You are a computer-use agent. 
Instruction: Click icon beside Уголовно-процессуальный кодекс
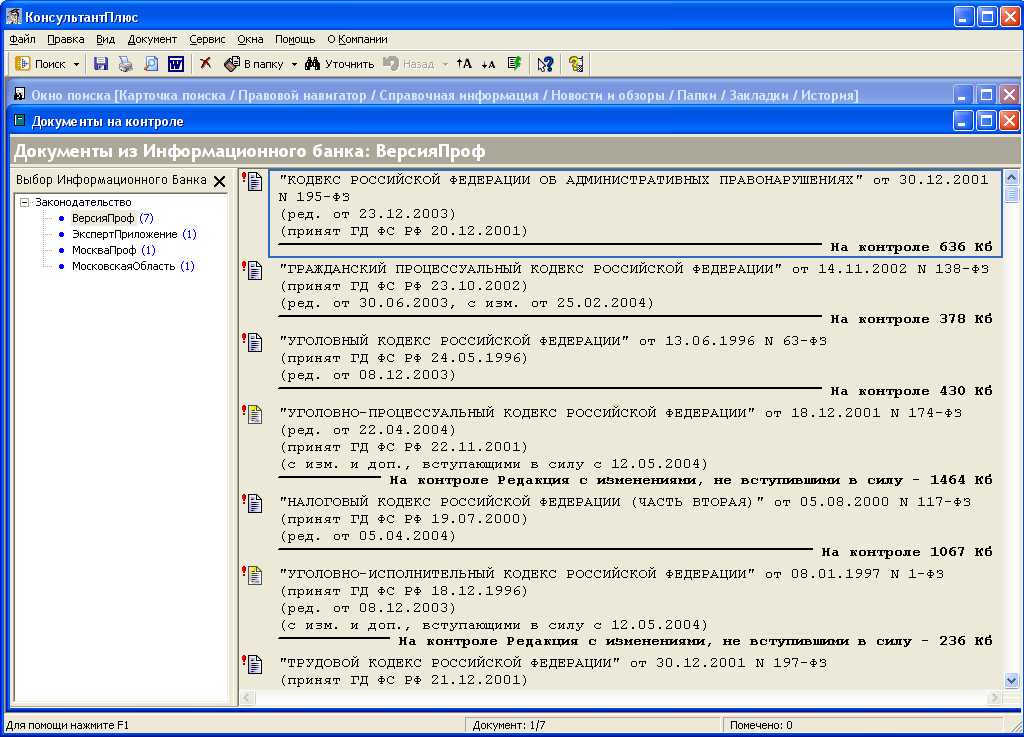(253, 413)
